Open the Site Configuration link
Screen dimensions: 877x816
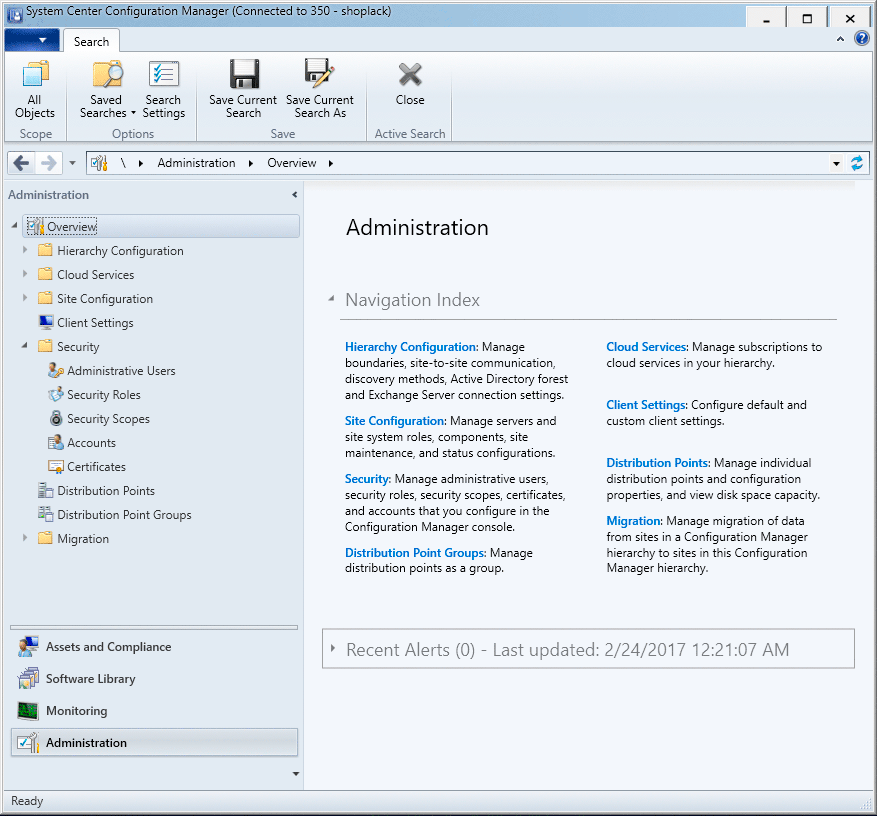(x=394, y=421)
